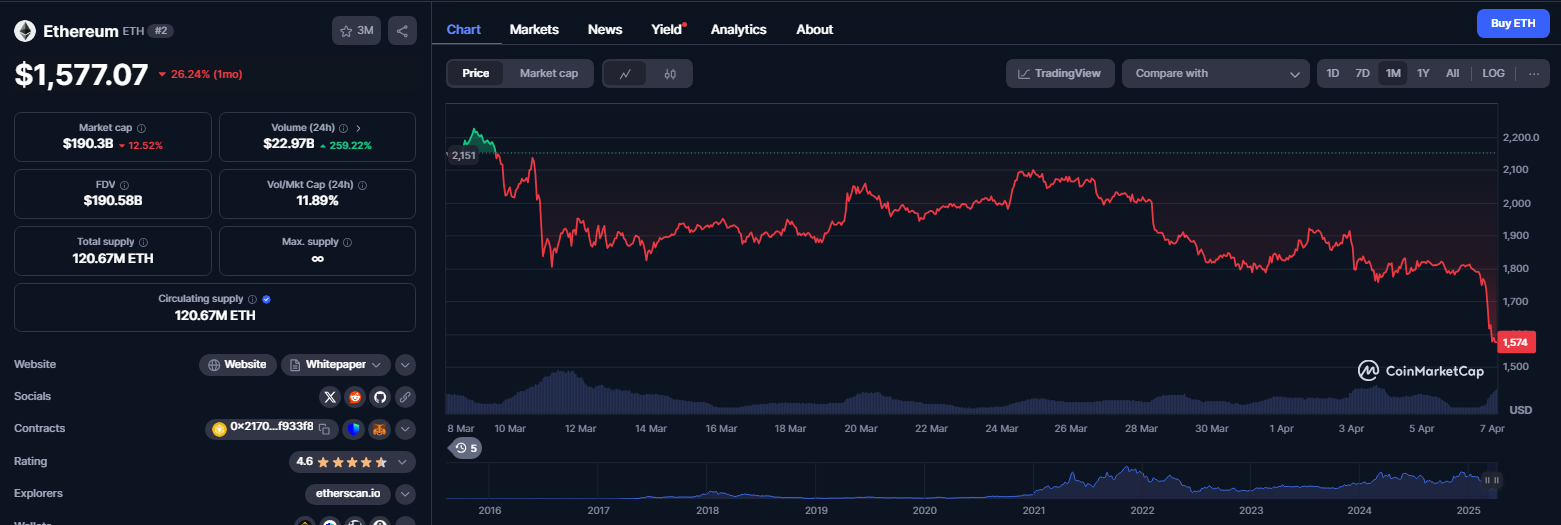Click the $190.3B market cap value
1561x525 pixels.
pos(87,145)
